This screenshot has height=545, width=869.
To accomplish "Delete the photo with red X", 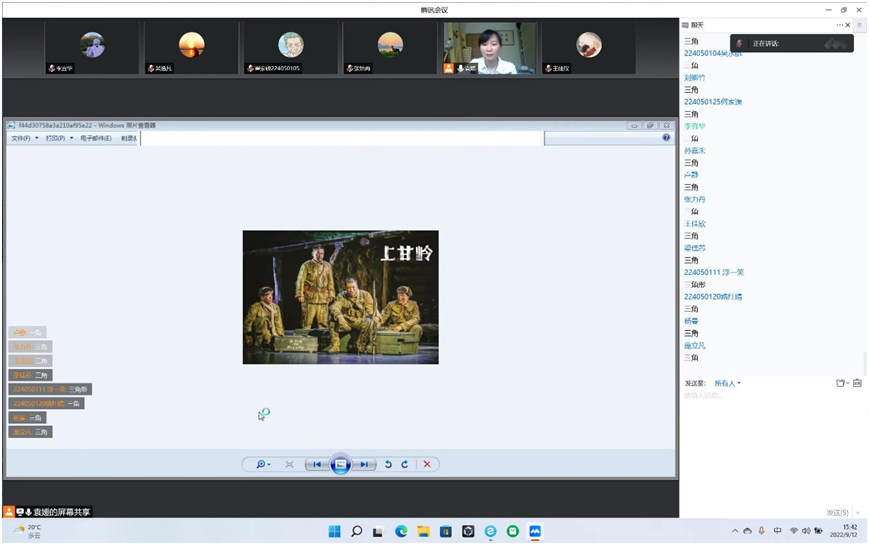I will point(427,465).
